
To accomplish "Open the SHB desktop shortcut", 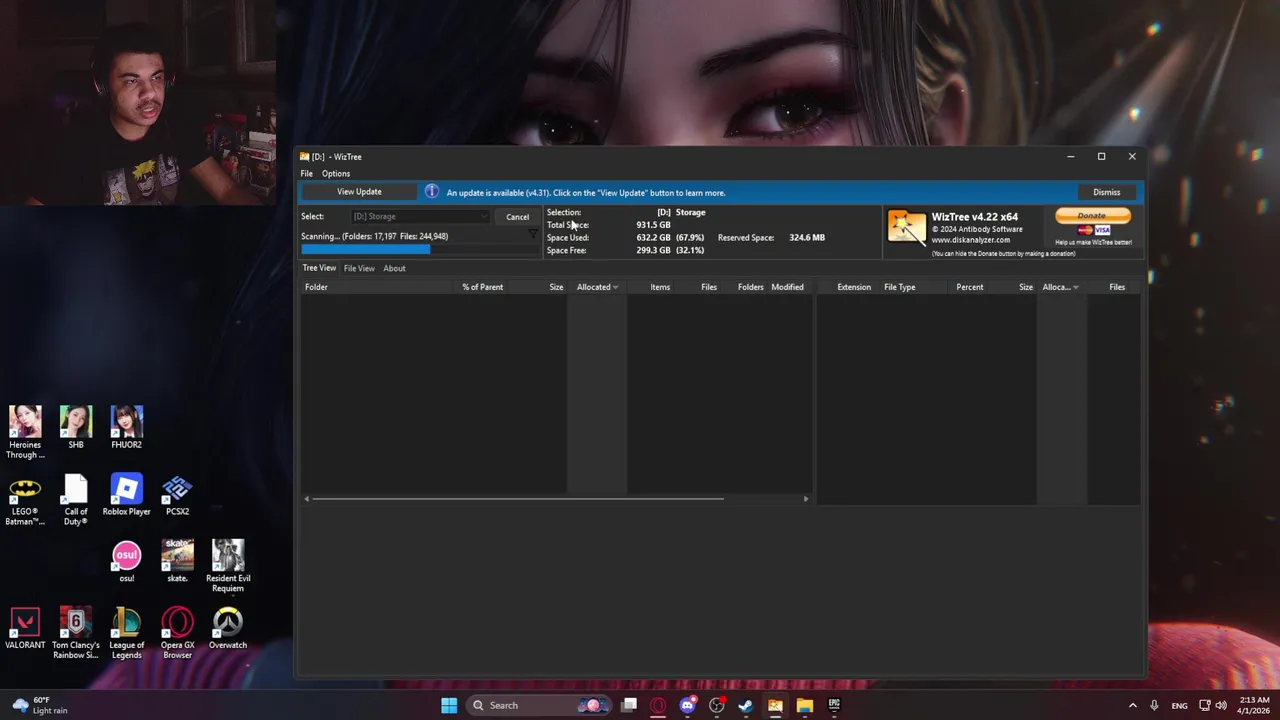I will [76, 427].
